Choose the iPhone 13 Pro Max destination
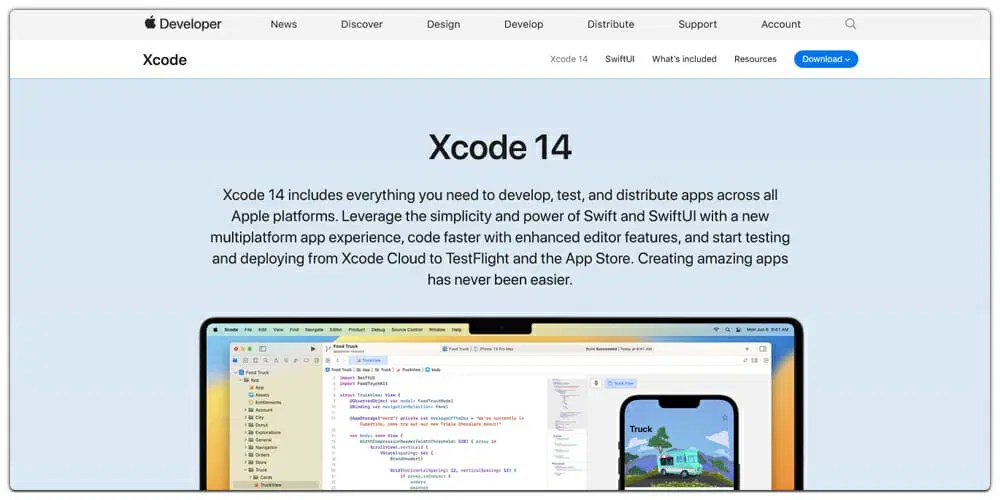The width and height of the screenshot is (1000, 500). (496, 349)
